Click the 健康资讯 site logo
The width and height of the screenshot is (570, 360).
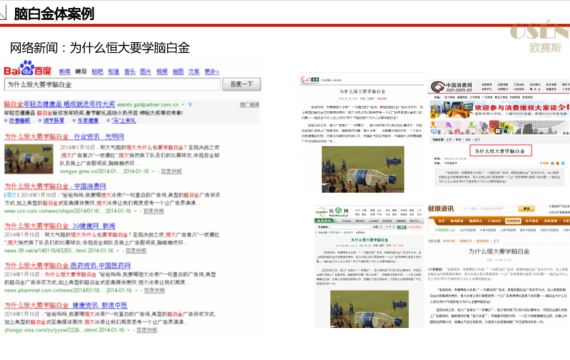(441, 209)
